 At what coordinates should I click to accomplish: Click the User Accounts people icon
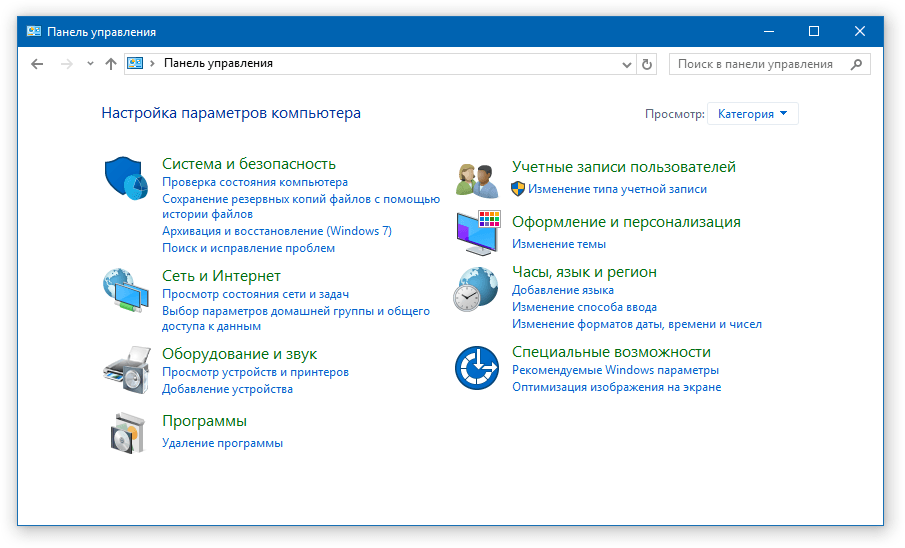(x=477, y=180)
